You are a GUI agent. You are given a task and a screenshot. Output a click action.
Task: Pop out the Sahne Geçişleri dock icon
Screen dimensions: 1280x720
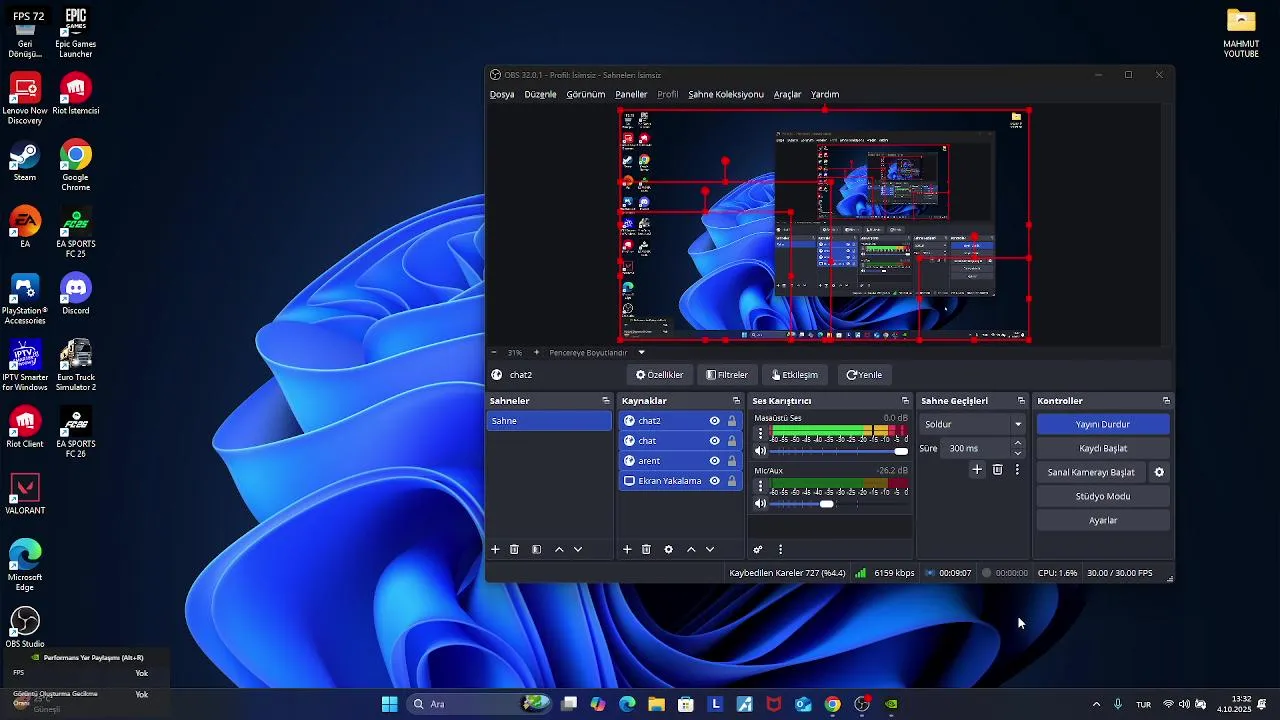1021,401
